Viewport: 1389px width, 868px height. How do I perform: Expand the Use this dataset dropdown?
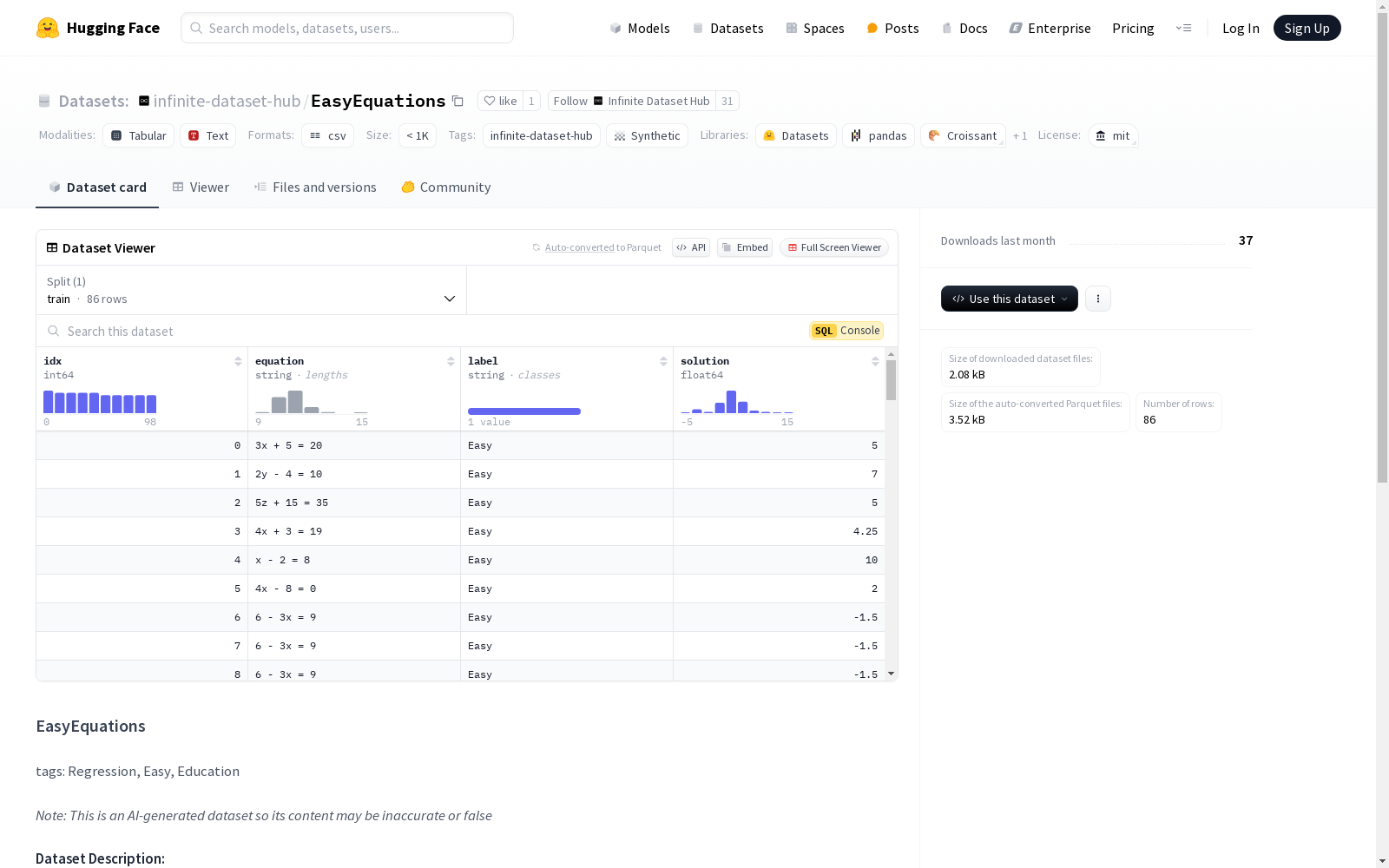coord(1010,299)
